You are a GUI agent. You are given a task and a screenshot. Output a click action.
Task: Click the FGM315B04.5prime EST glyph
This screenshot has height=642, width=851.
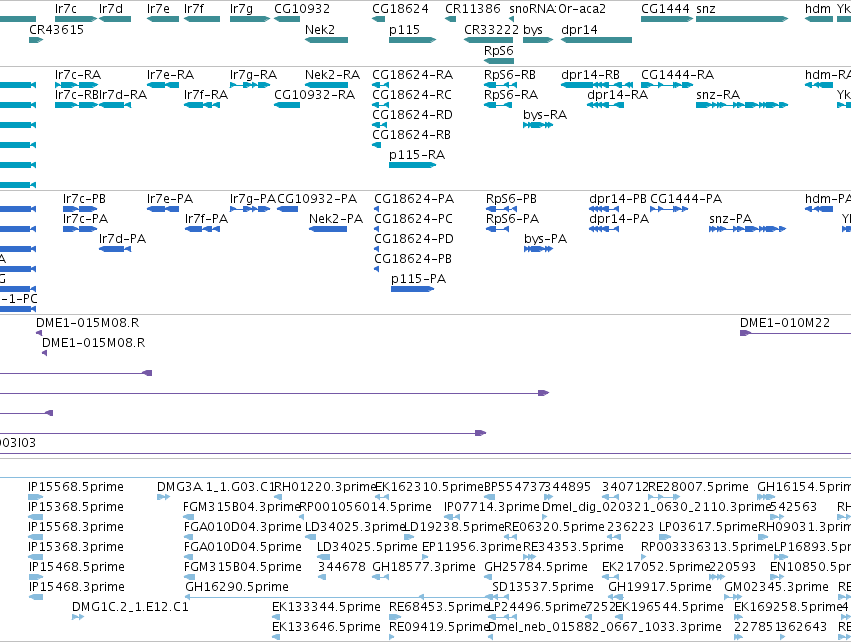tap(189, 577)
